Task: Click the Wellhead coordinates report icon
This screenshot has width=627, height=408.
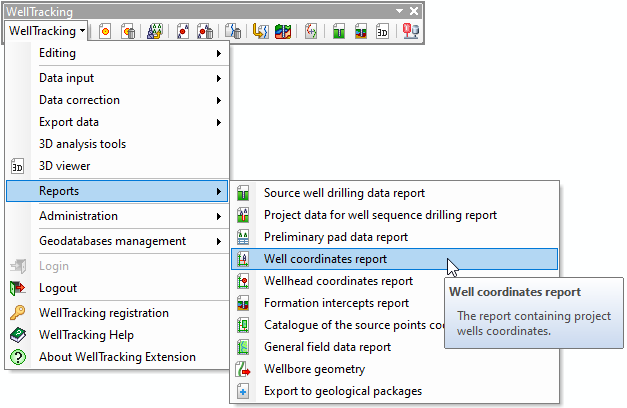Action: [243, 281]
